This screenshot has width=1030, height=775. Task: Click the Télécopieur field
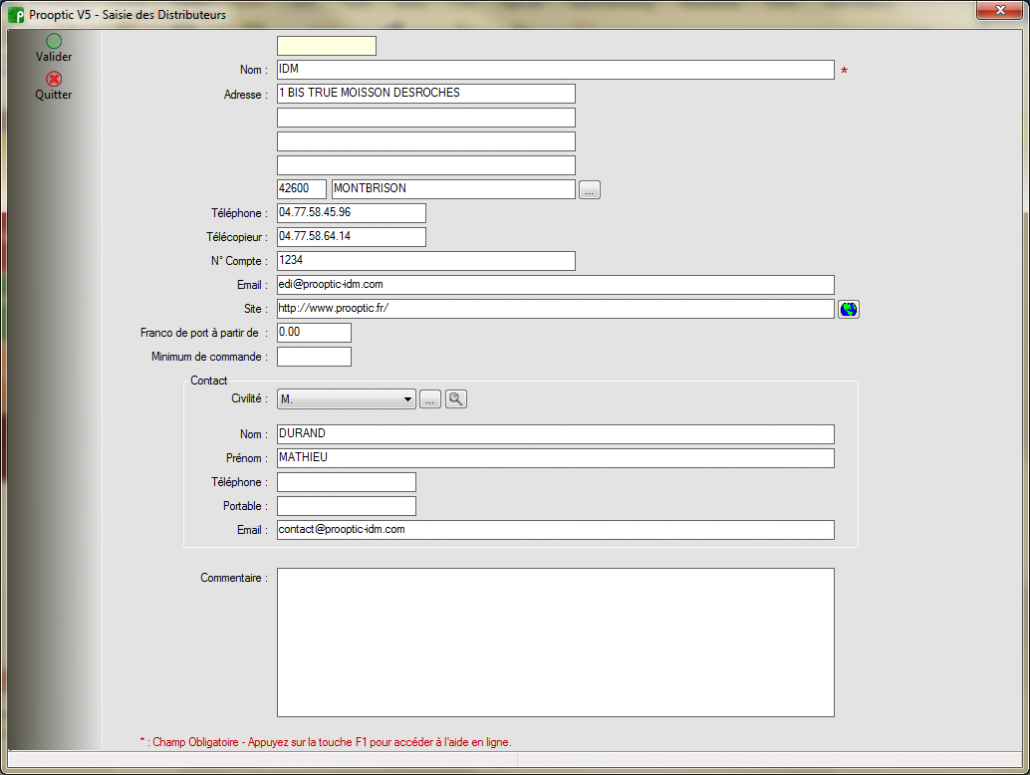pos(351,237)
